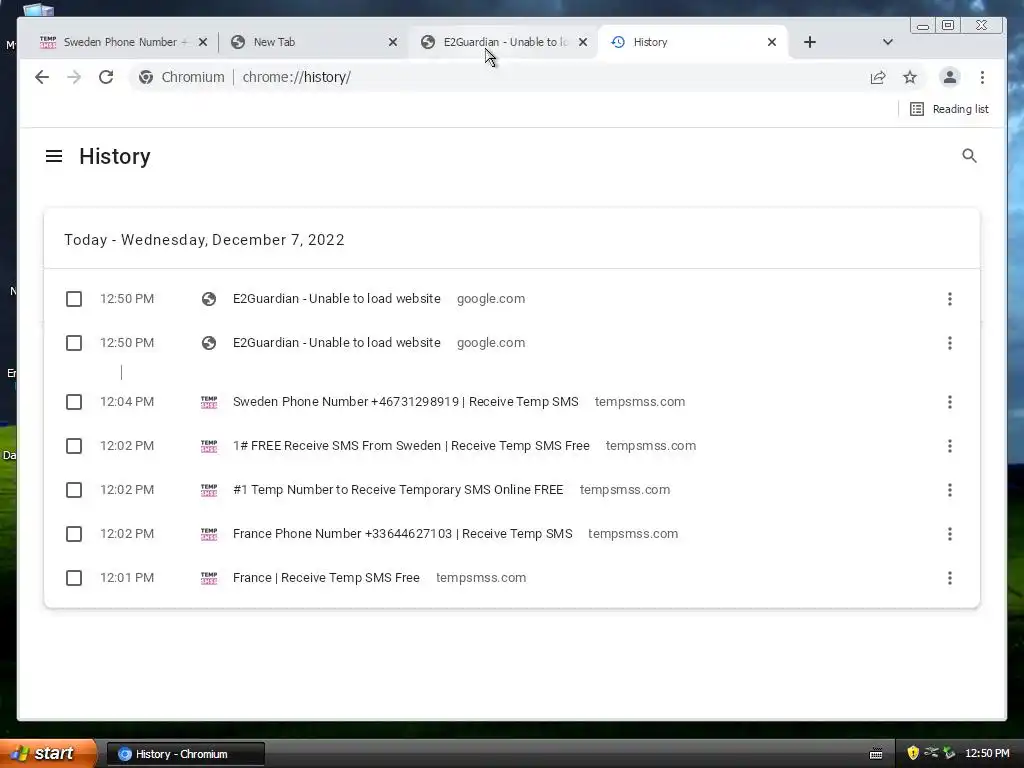Viewport: 1024px width, 768px height.
Task: Close the E2Guardian tab
Action: click(x=583, y=42)
